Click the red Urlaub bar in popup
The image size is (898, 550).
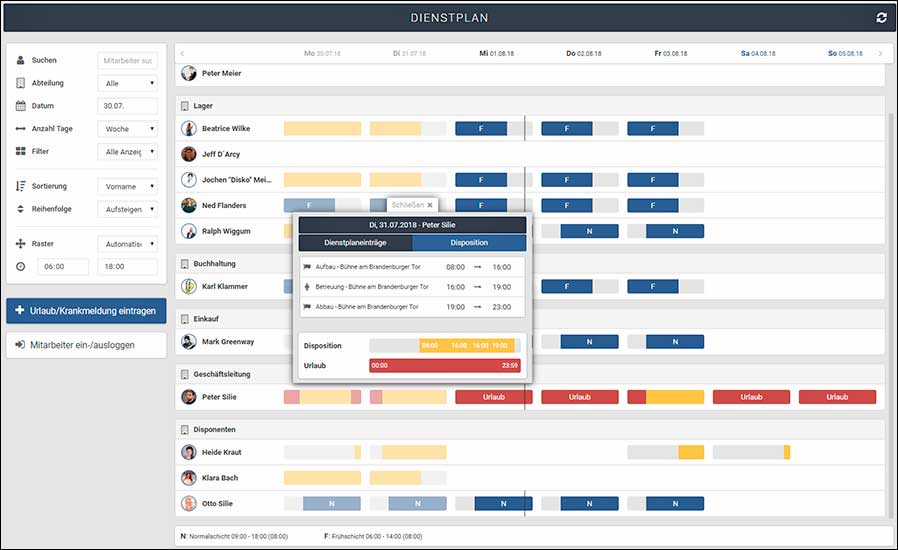click(x=447, y=366)
